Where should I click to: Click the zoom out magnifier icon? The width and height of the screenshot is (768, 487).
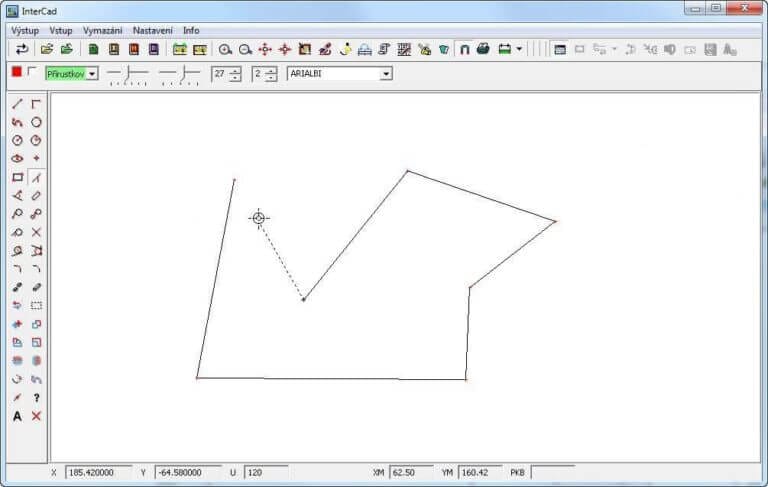tap(245, 49)
